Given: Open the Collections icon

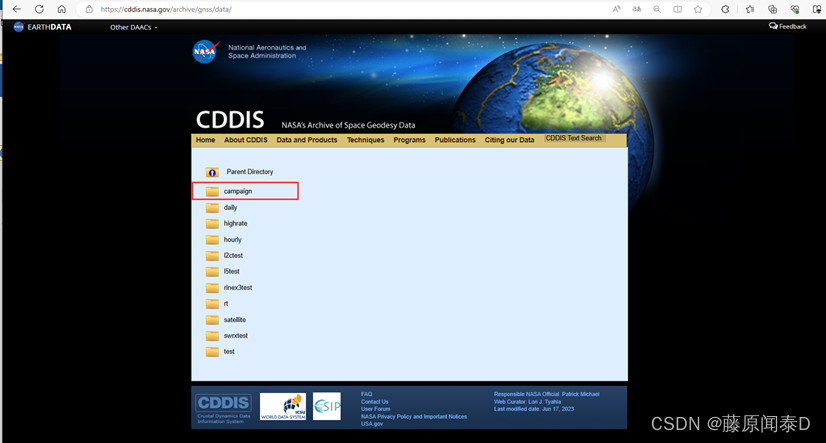Looking at the screenshot, I should [772, 9].
